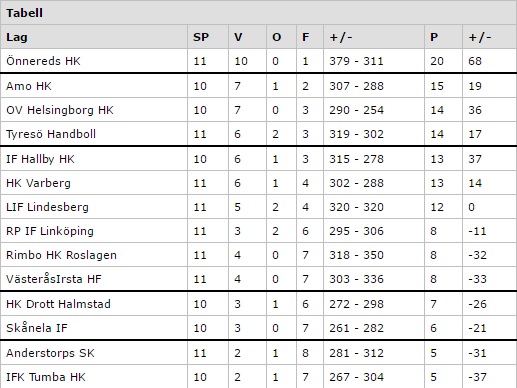Click the Lag column header
Image resolution: width=517 pixels, height=388 pixels.
[17, 37]
